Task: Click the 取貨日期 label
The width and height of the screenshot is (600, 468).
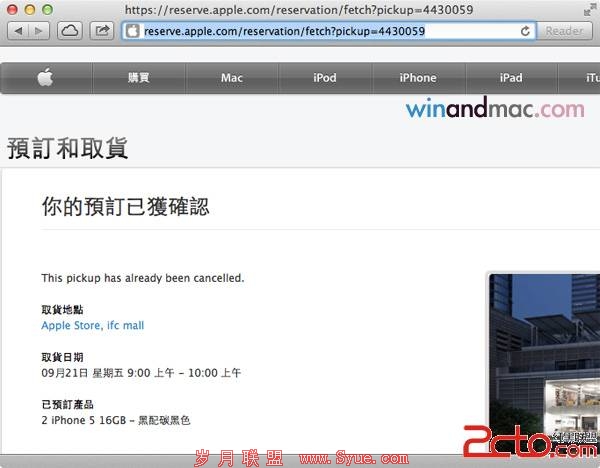Action: click(62, 357)
